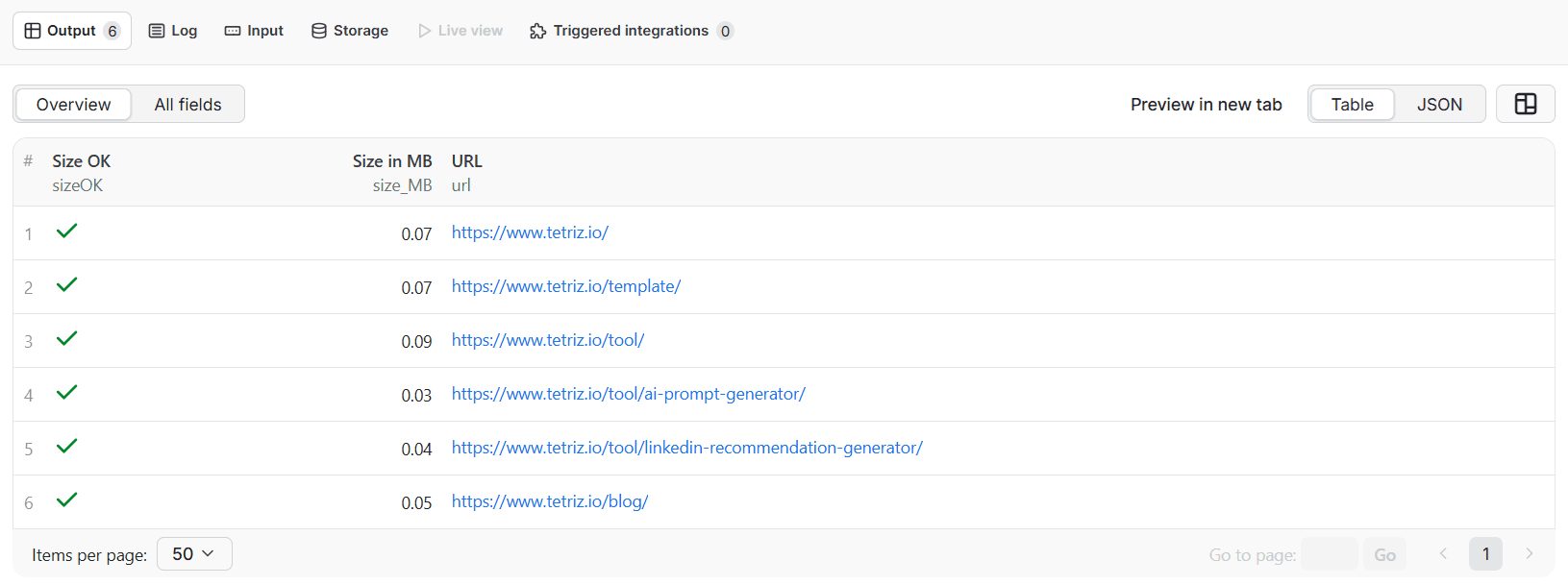Image resolution: width=1568 pixels, height=585 pixels.
Task: Open the Input tab
Action: point(254,31)
